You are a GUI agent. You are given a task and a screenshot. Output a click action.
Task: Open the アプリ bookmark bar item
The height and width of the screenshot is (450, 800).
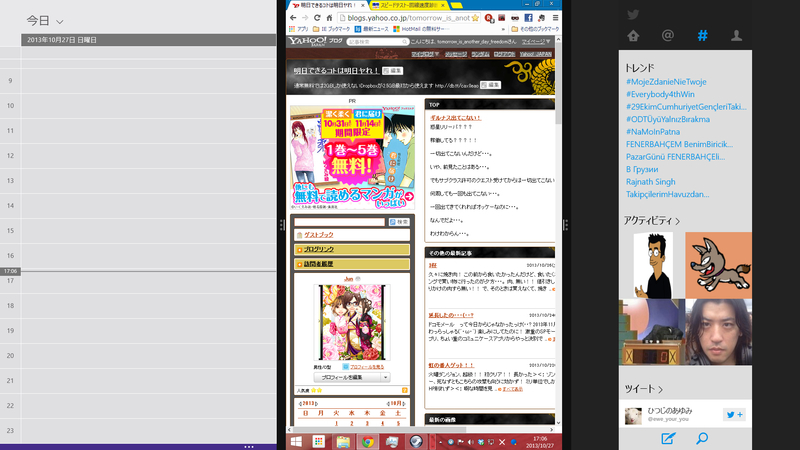[x=299, y=29]
